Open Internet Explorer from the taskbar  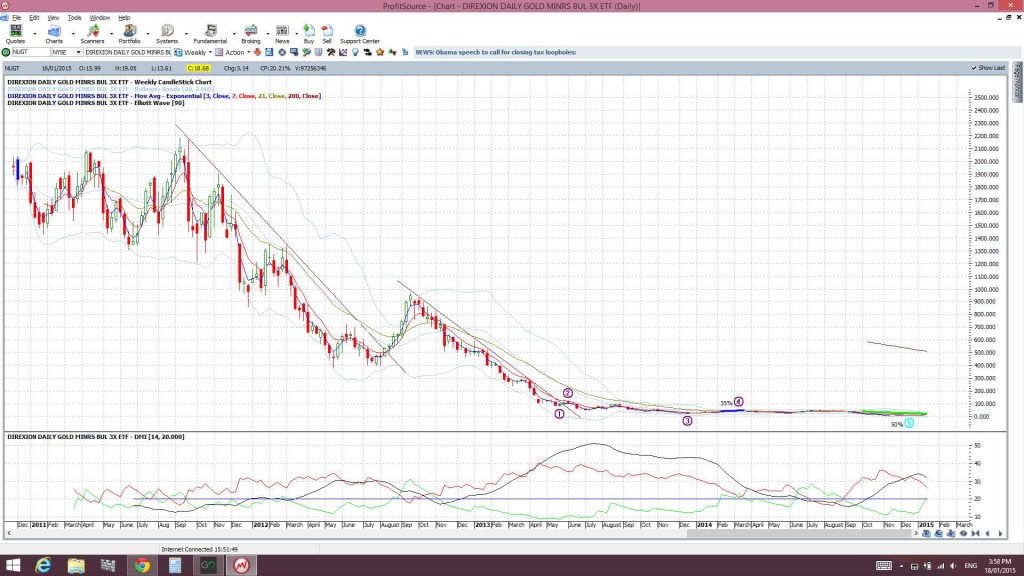43,566
